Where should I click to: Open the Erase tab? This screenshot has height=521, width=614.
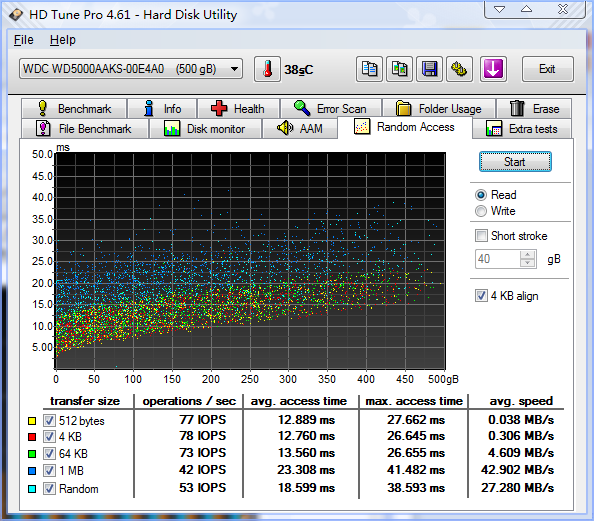tap(535, 109)
